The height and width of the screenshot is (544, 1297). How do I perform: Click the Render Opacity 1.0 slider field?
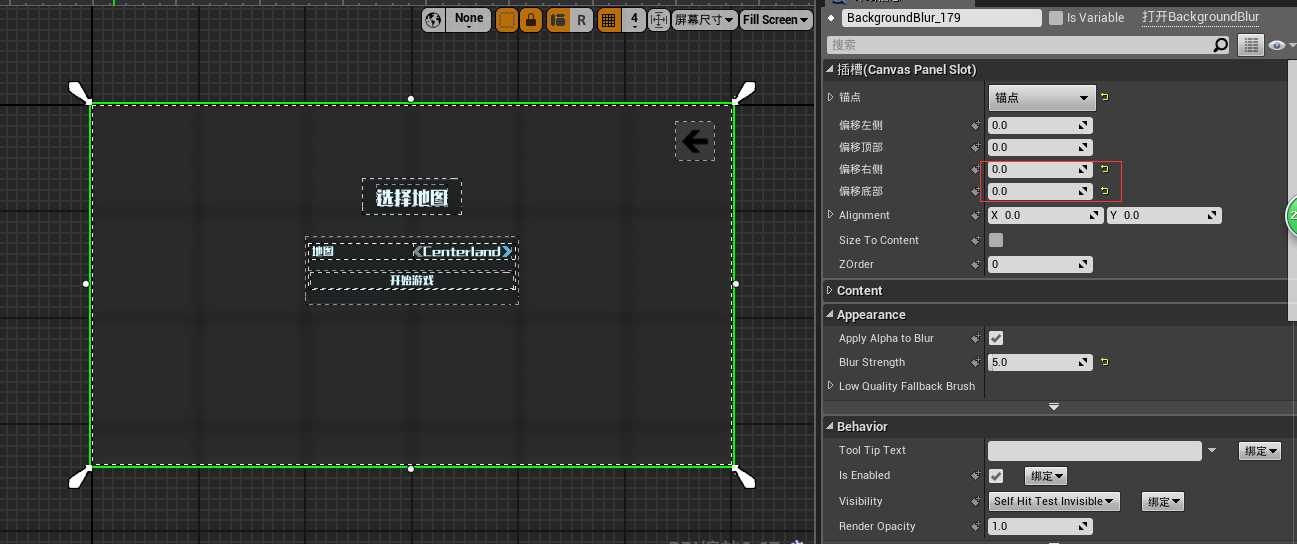point(1040,527)
